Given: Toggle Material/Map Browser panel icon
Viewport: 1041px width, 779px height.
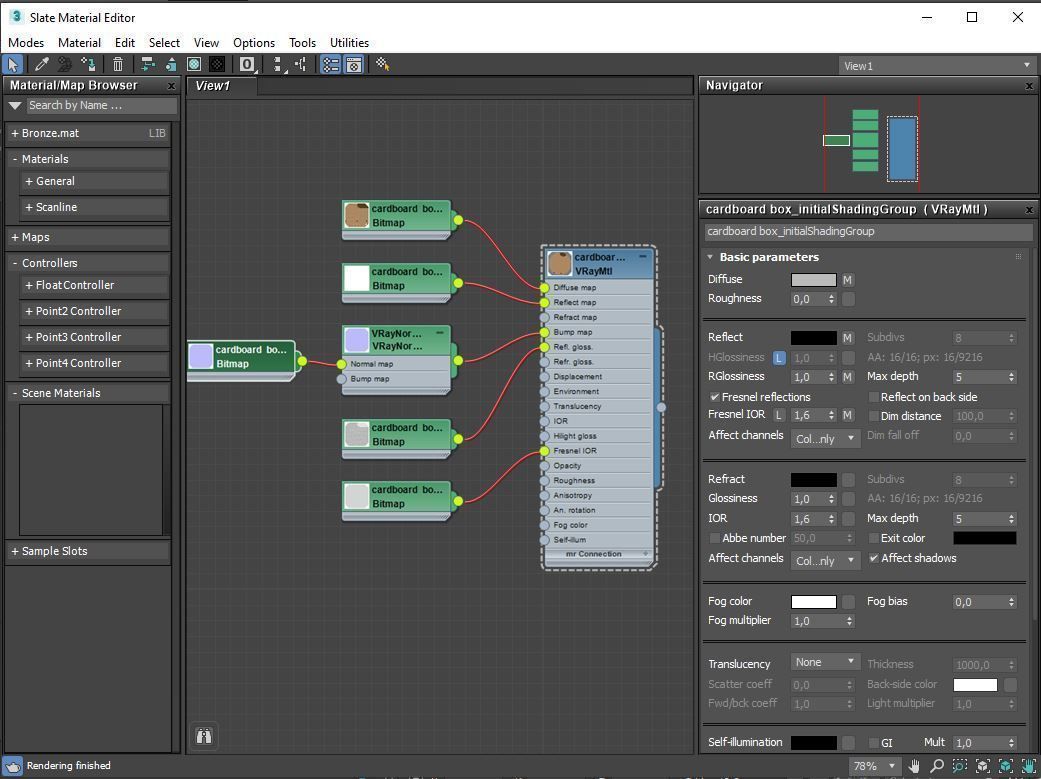Looking at the screenshot, I should tap(331, 64).
